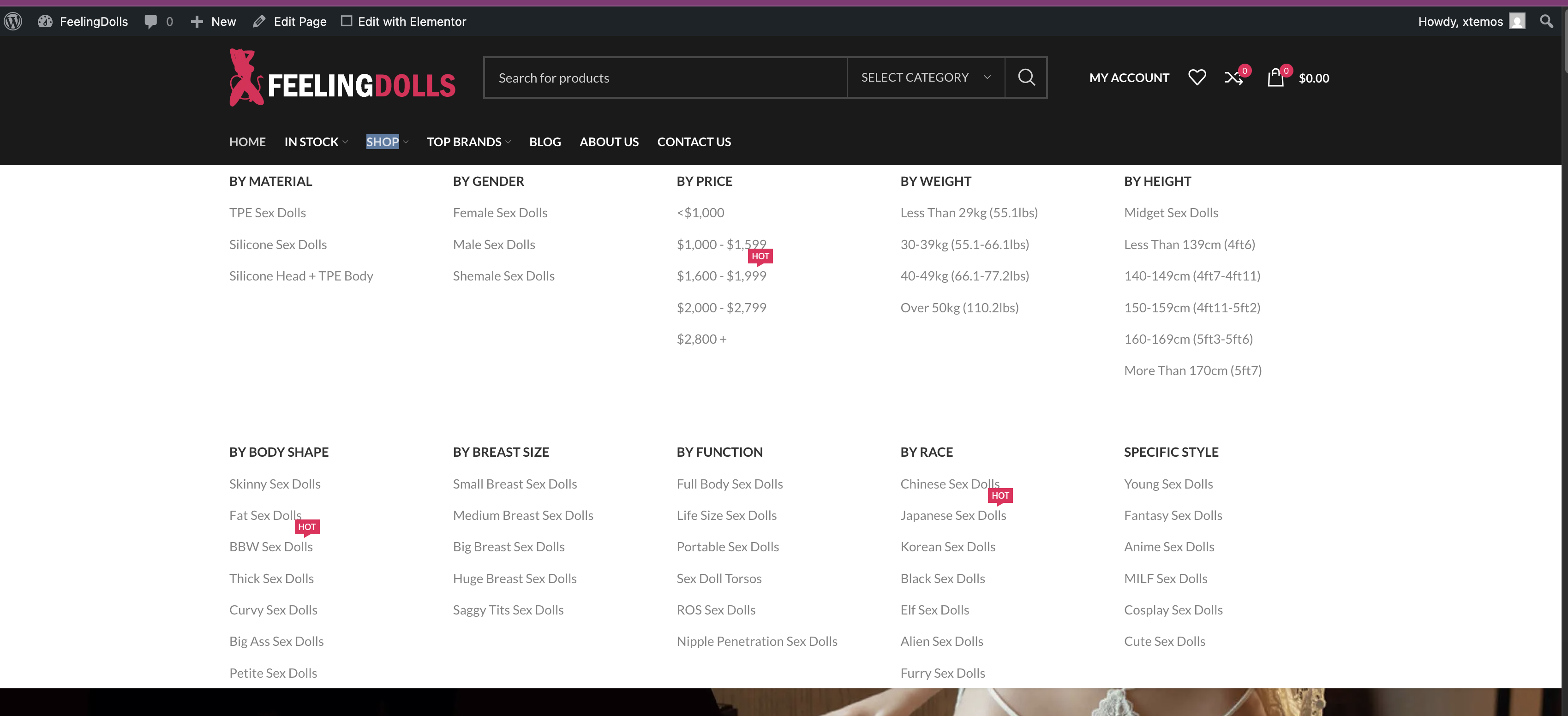Expand the In Stock menu chevron
Viewport: 1568px width, 716px height.
[345, 143]
